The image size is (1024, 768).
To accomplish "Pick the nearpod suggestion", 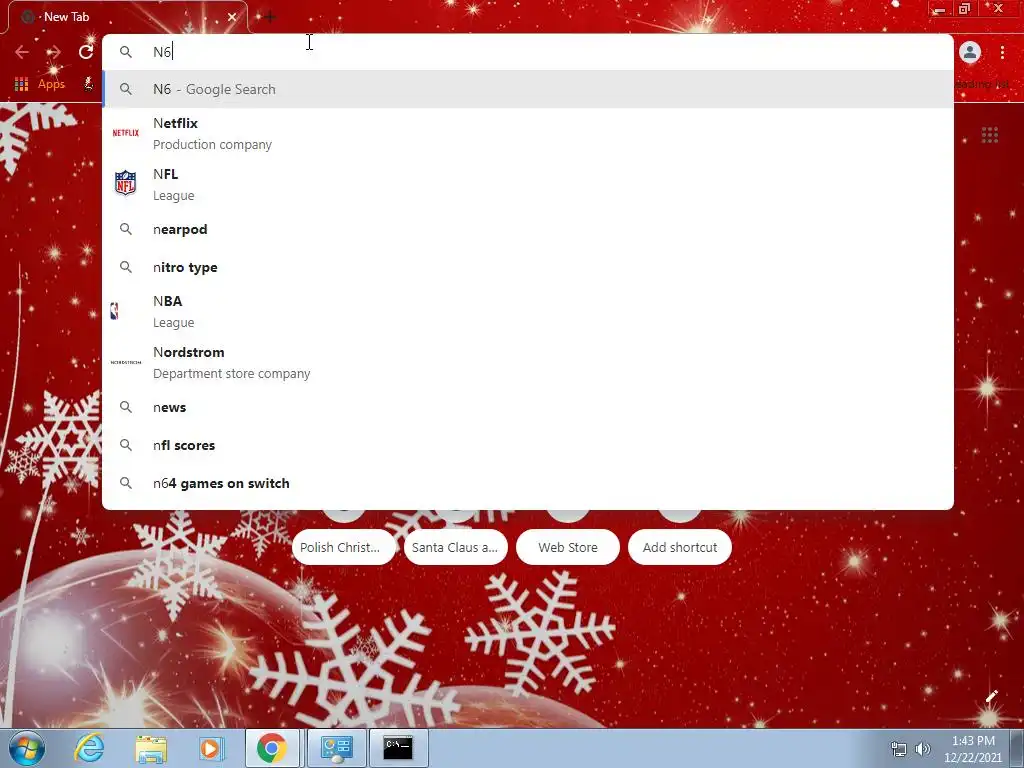I will pyautogui.click(x=528, y=229).
